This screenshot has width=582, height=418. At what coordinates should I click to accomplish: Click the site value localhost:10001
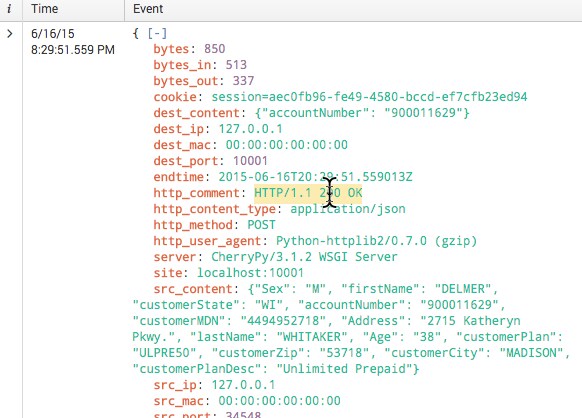point(250,273)
